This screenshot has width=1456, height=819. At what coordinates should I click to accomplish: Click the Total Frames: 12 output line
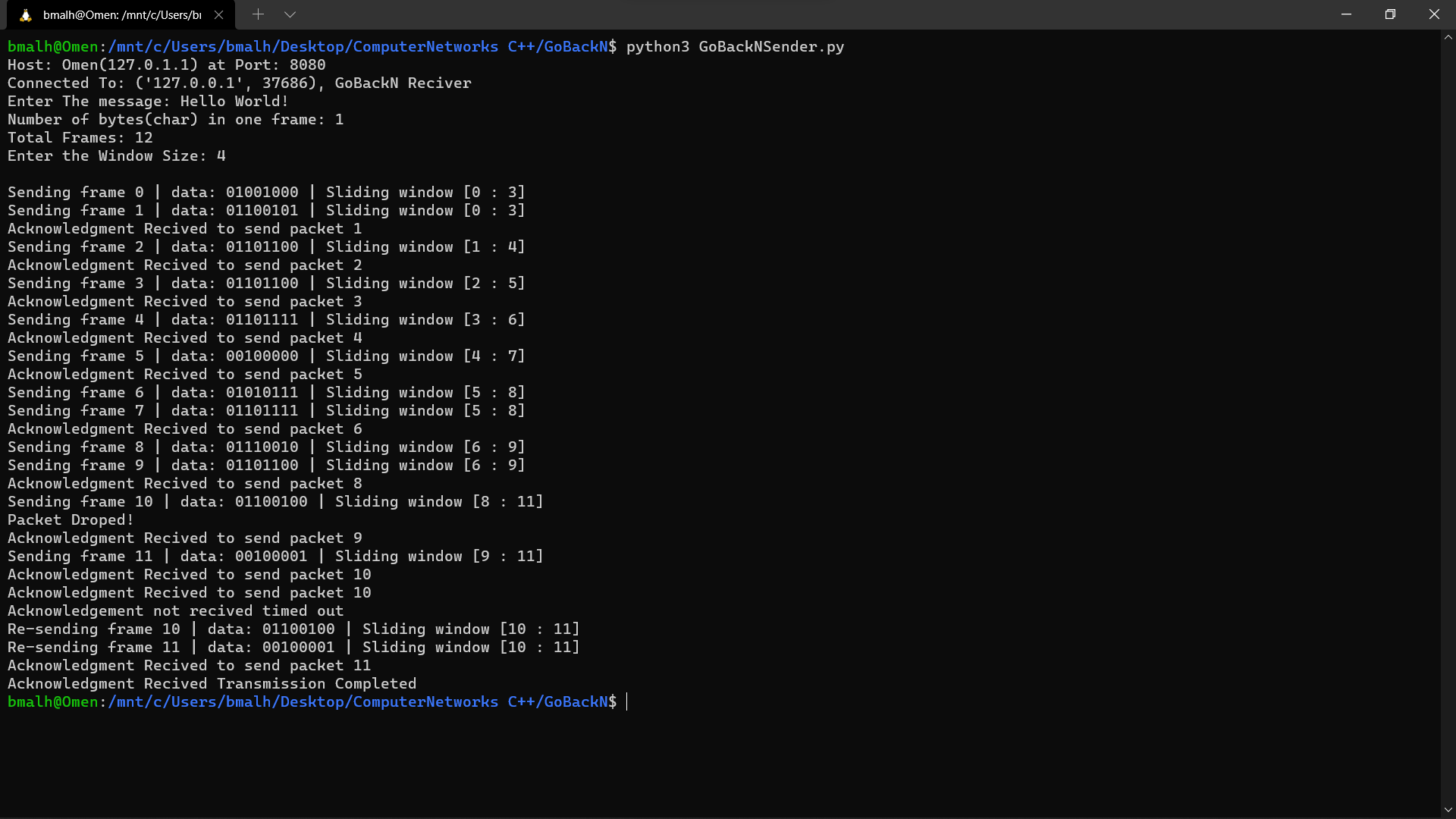click(80, 137)
